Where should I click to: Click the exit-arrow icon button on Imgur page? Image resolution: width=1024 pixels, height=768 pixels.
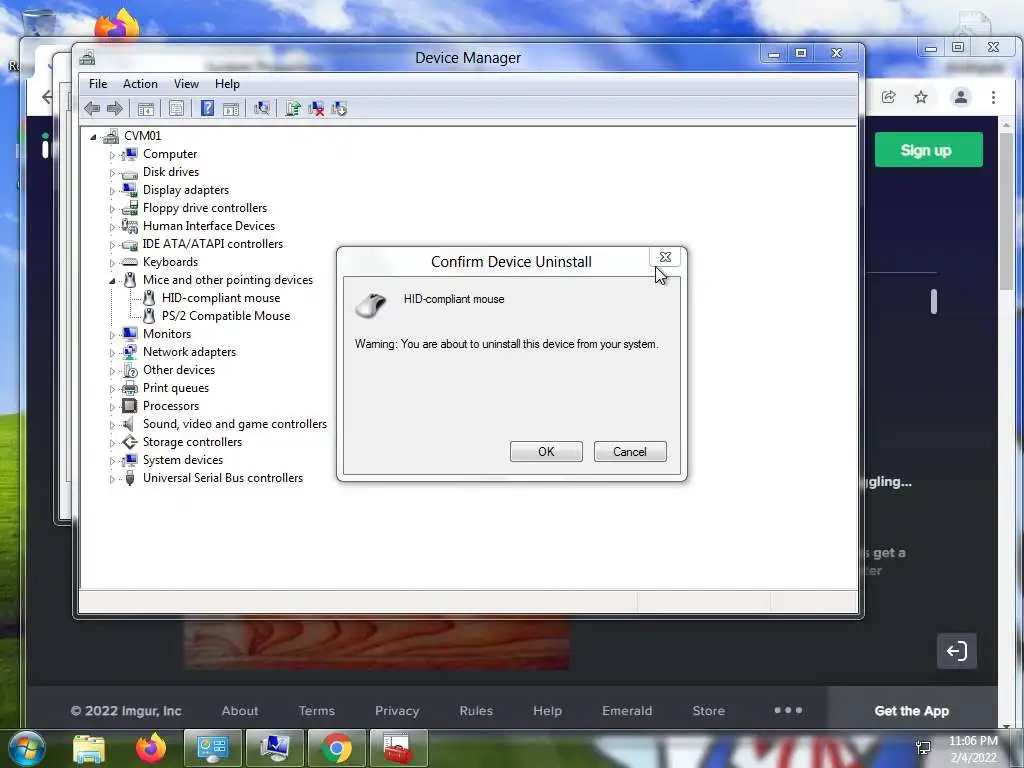tap(957, 651)
